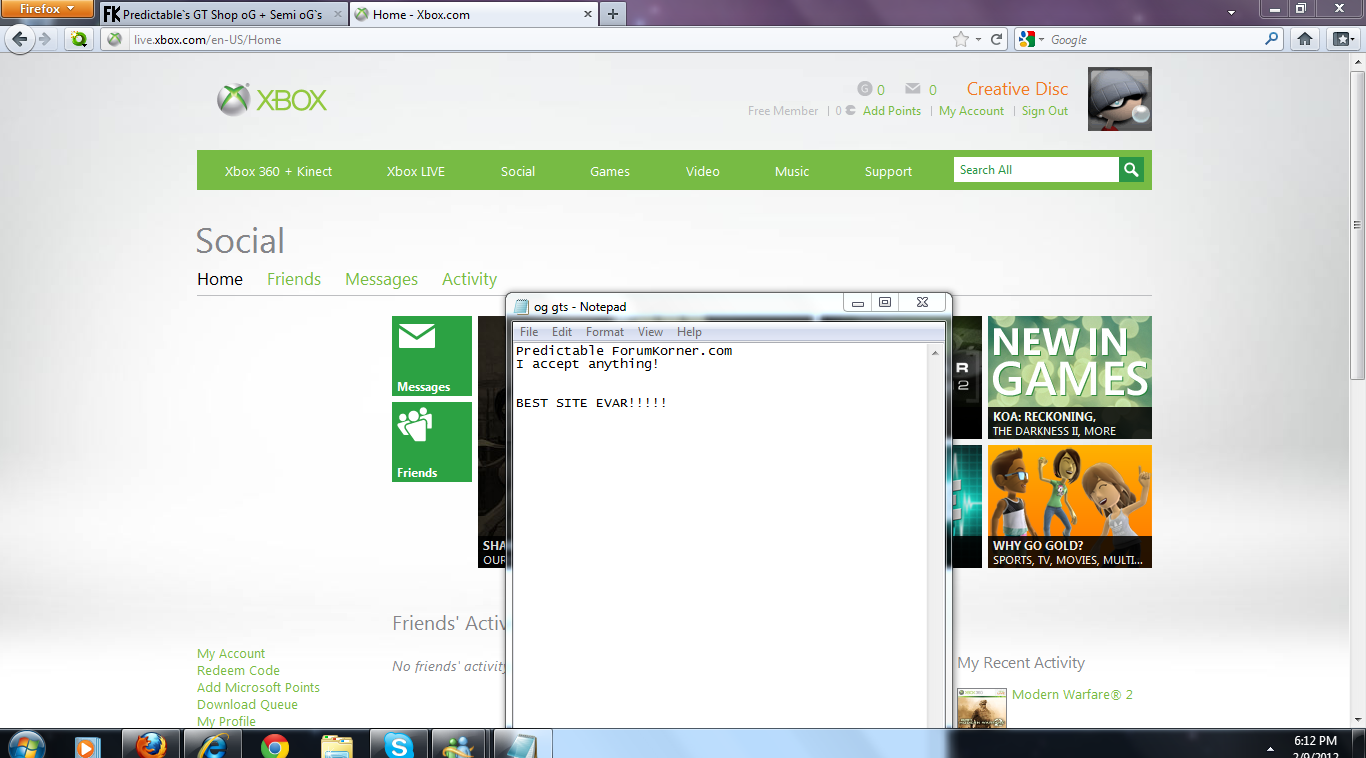Open Google Chrome from taskbar
Screen dimensions: 1366x758
tap(275, 745)
